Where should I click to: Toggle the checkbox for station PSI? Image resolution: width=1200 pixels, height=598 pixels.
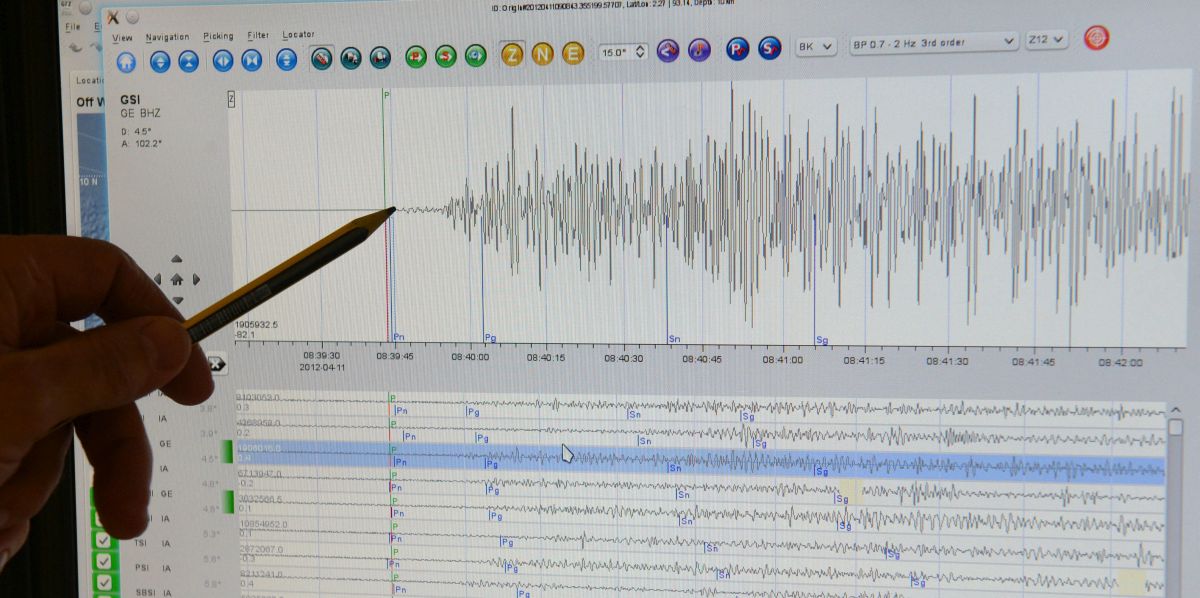pyautogui.click(x=102, y=562)
